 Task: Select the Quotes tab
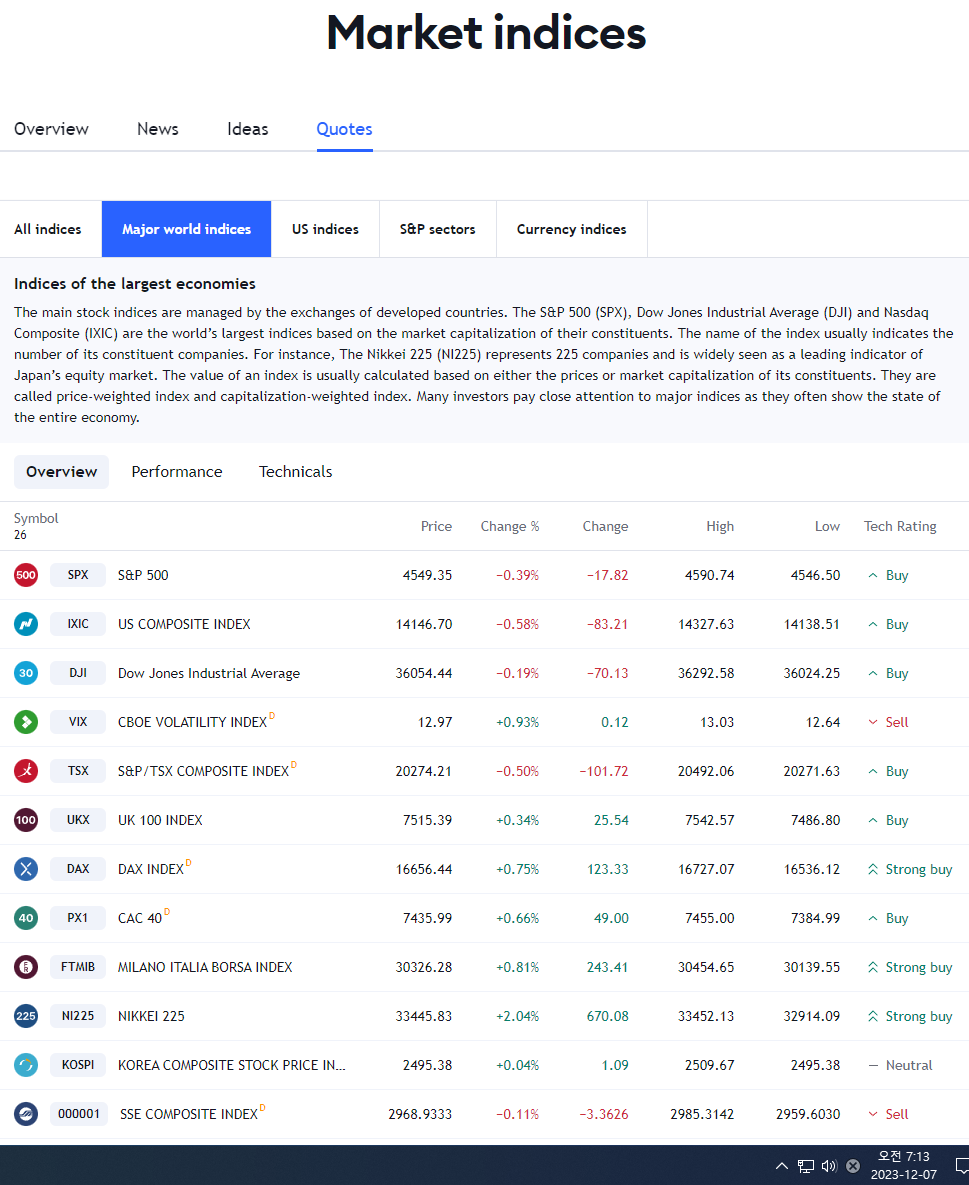(x=345, y=129)
